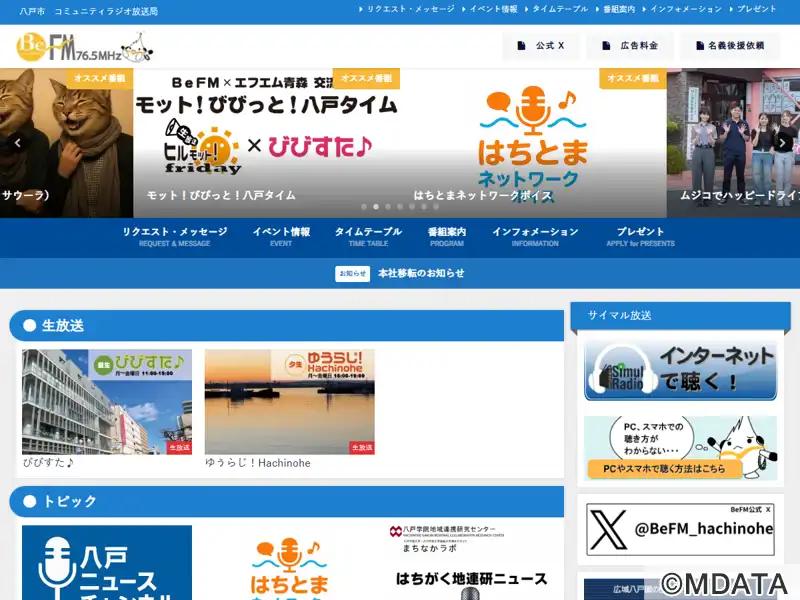Open the ムジコでハッピードライブ slide
Image resolution: width=800 pixels, height=600 pixels.
(x=733, y=143)
